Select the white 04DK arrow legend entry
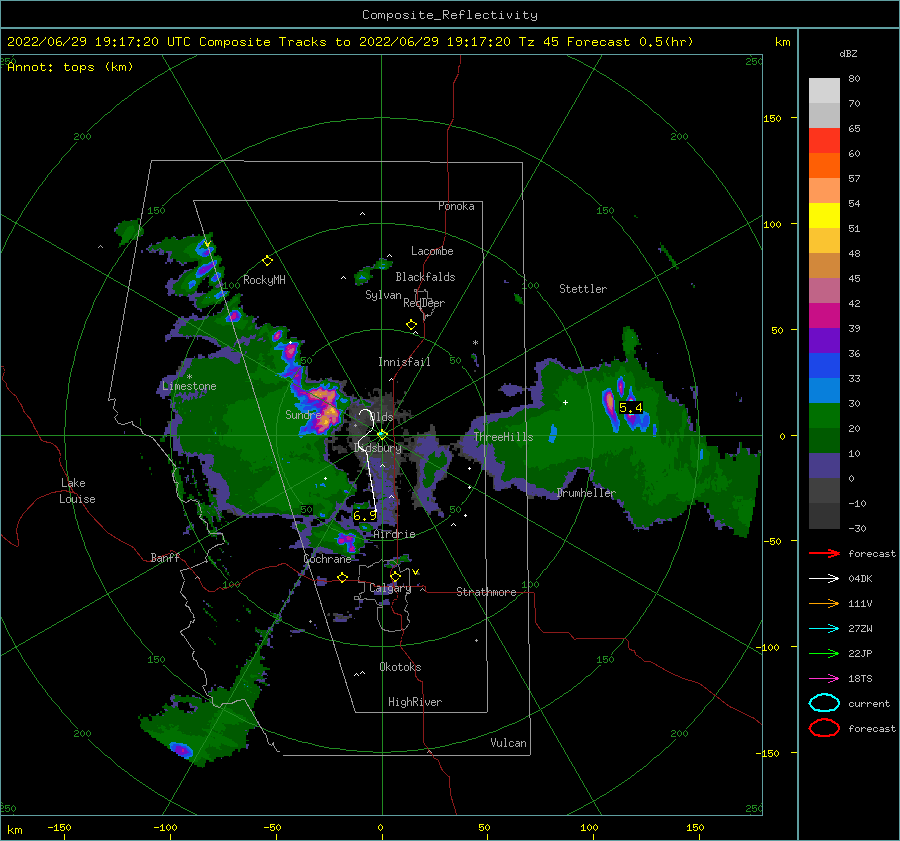The width and height of the screenshot is (900, 841). [824, 578]
